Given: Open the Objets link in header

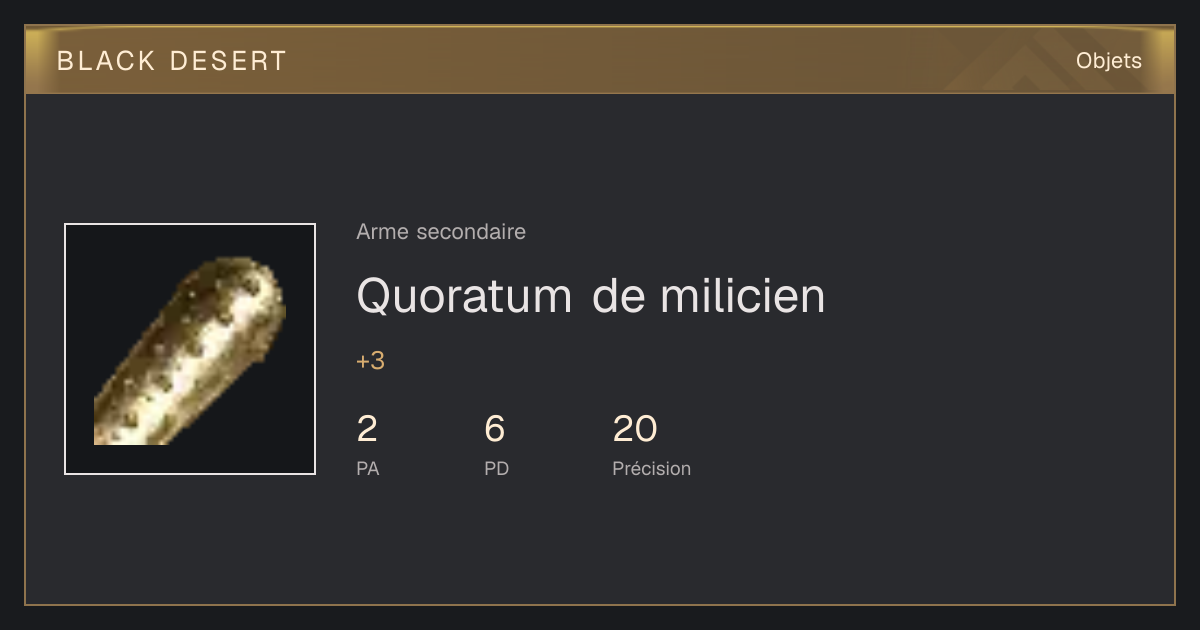Looking at the screenshot, I should pyautogui.click(x=1108, y=61).
